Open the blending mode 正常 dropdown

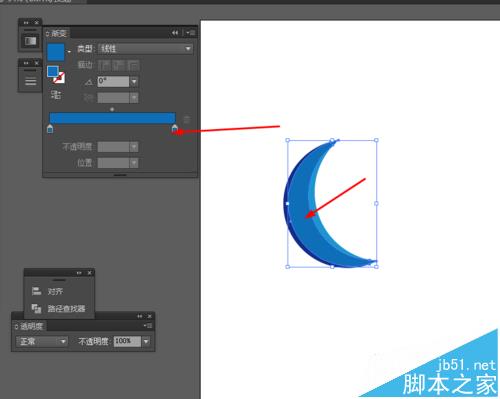(x=42, y=341)
